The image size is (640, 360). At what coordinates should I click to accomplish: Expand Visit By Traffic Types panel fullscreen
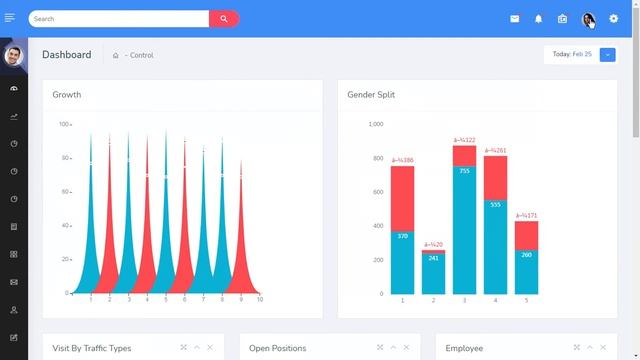pos(184,347)
